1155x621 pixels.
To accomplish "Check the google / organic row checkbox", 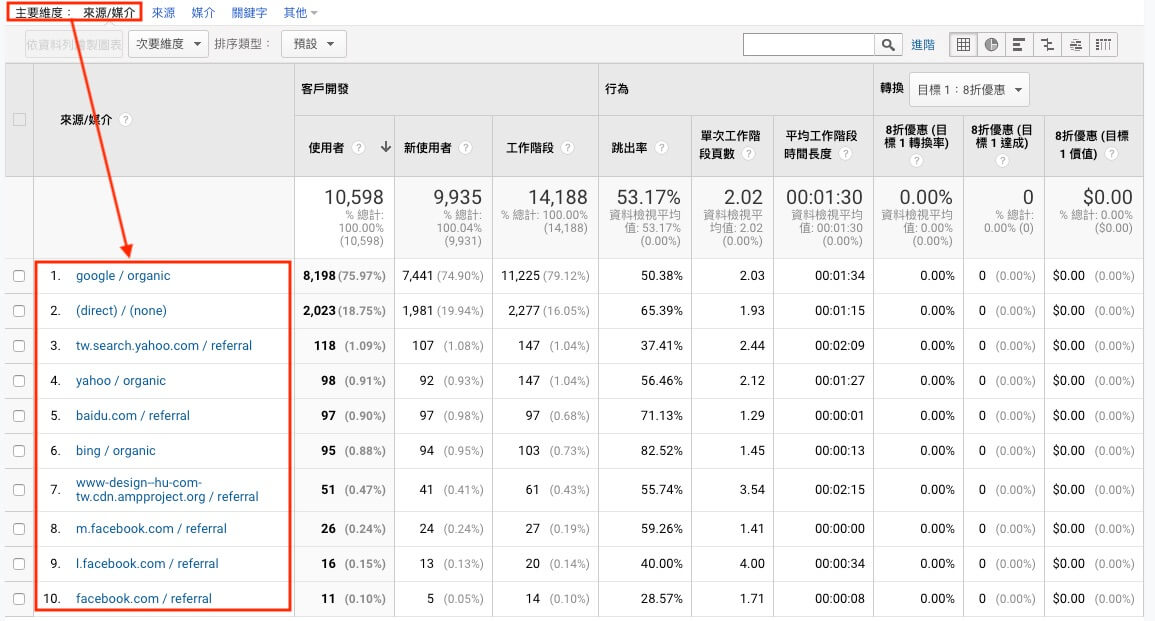I will click(19, 276).
